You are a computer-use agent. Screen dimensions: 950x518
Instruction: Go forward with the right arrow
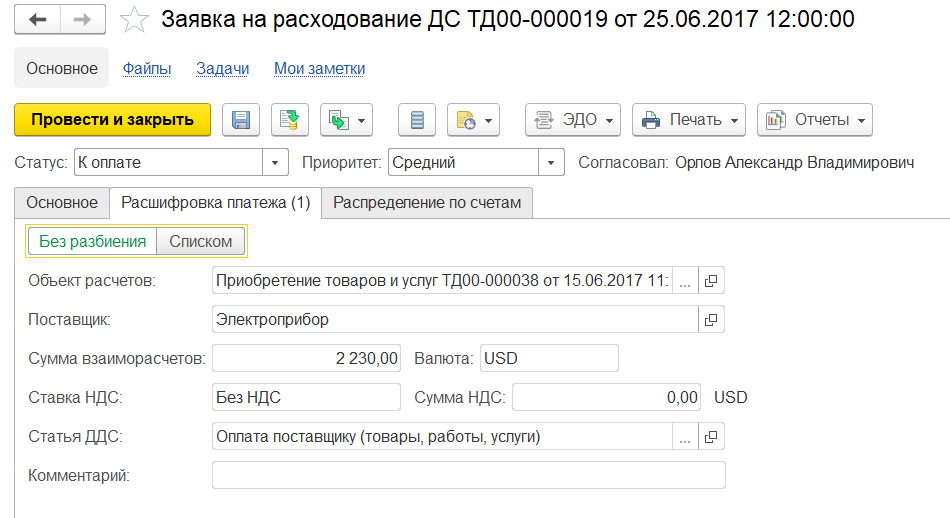point(82,19)
